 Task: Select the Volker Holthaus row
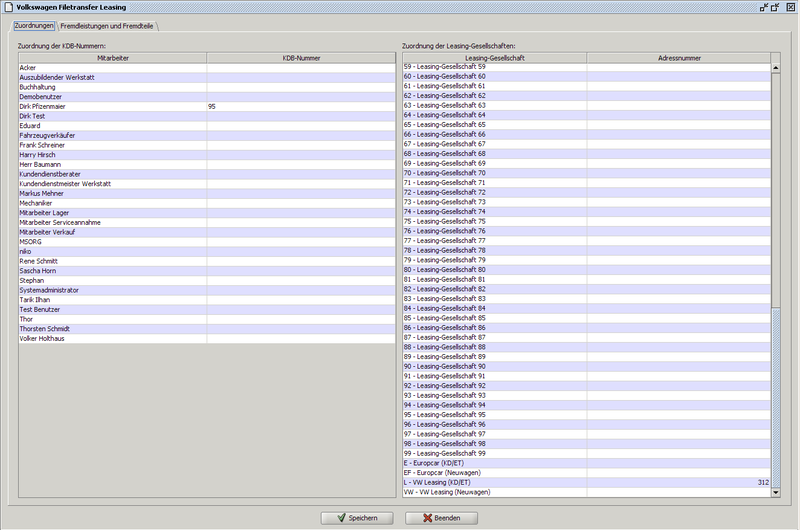pyautogui.click(x=207, y=339)
